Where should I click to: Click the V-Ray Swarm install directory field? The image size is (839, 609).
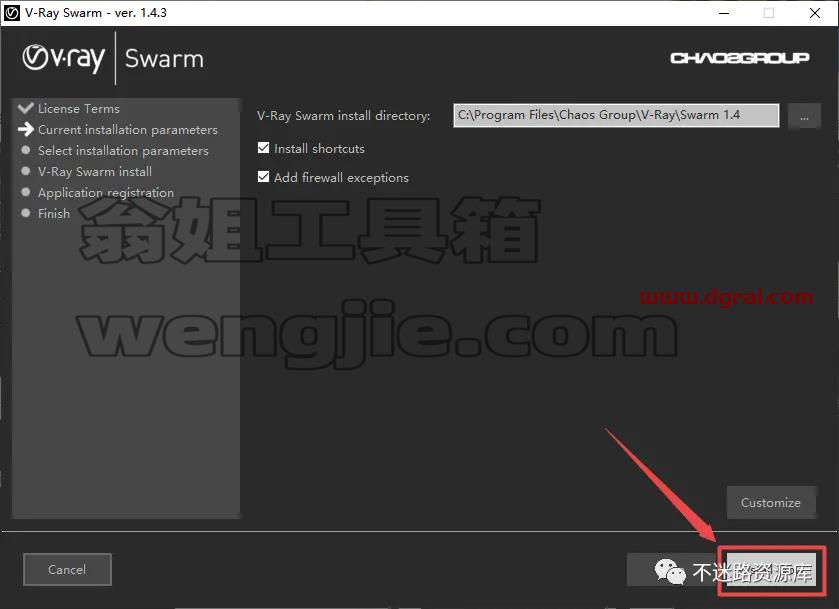[616, 115]
